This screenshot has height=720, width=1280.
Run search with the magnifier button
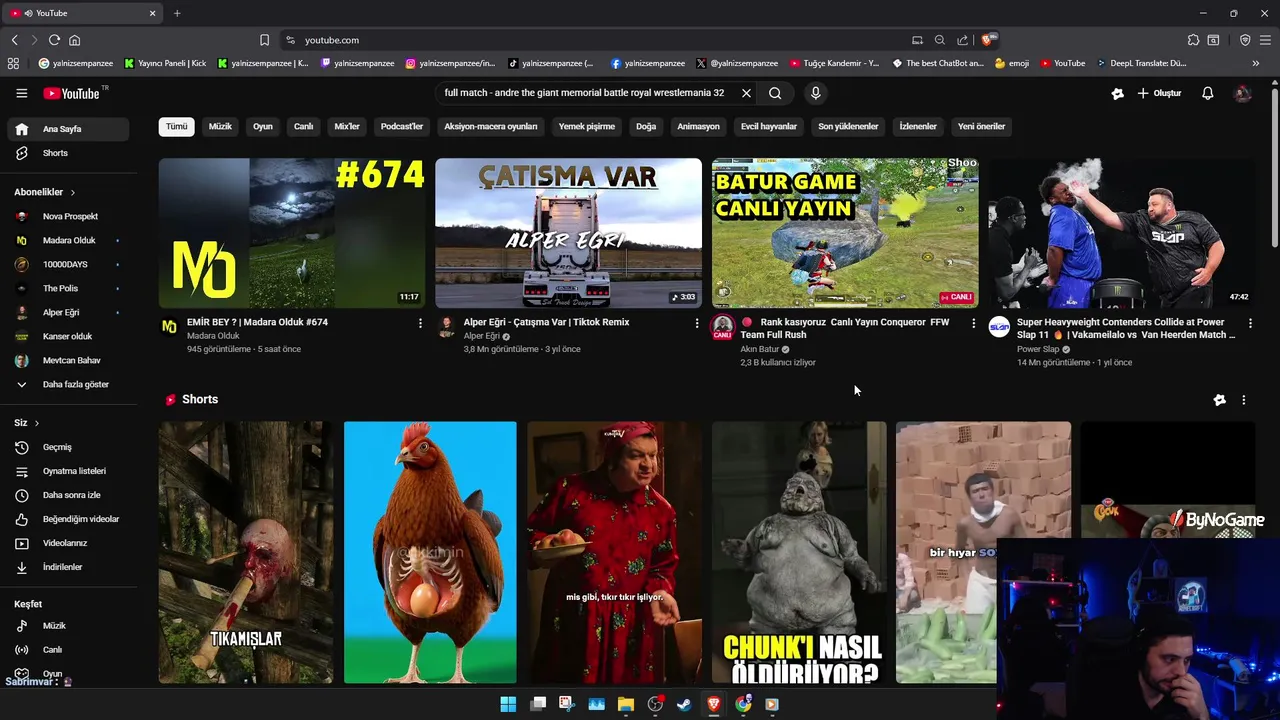click(775, 93)
